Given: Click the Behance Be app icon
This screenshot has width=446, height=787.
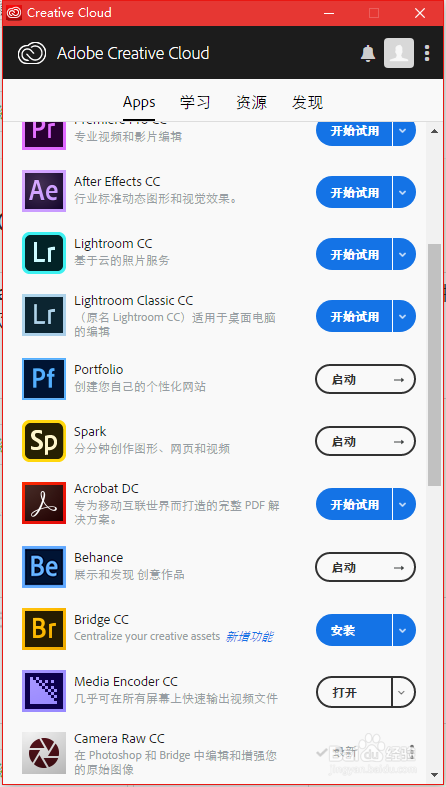Looking at the screenshot, I should tap(44, 567).
